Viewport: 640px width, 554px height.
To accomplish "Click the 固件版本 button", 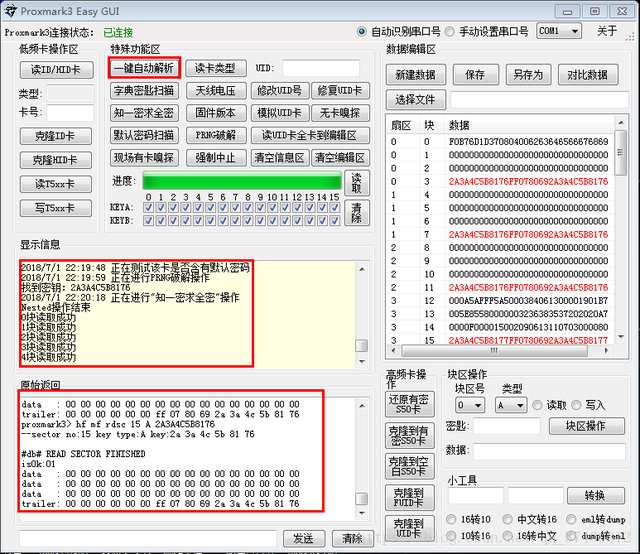I will pos(216,113).
